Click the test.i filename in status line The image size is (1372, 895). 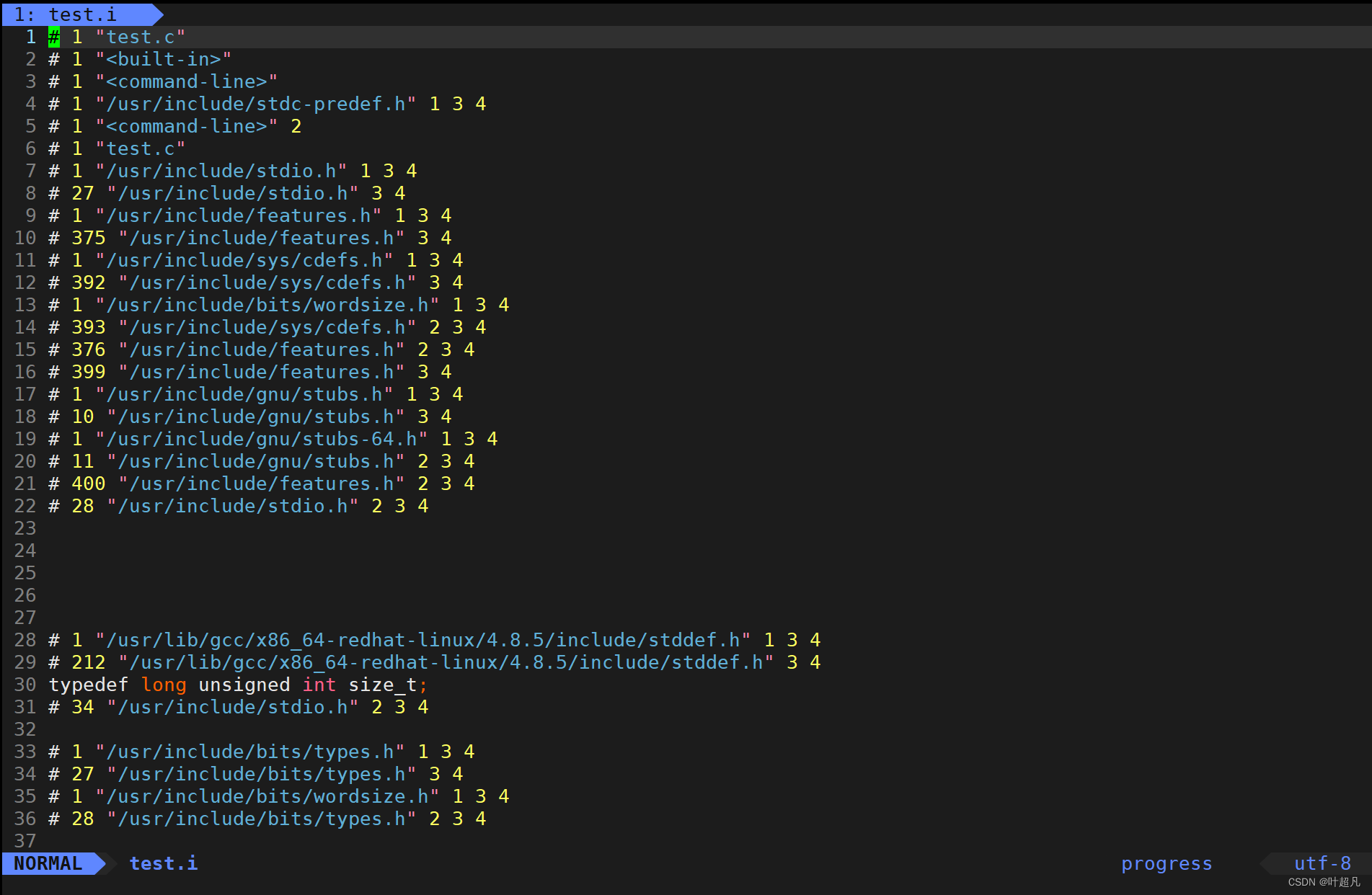[164, 863]
